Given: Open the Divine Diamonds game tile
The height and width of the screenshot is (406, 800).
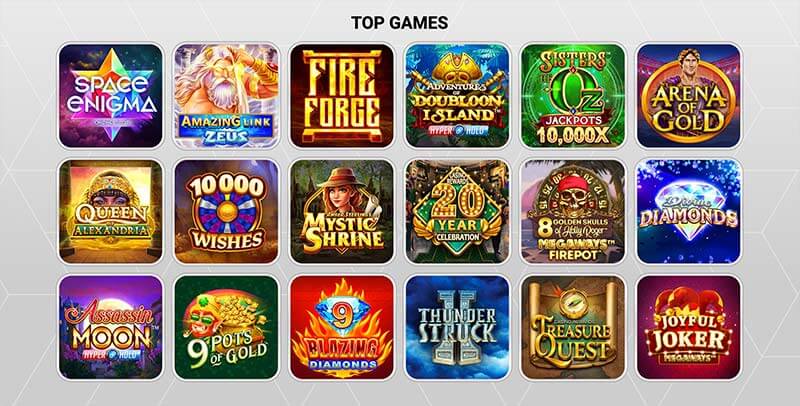Looking at the screenshot, I should pos(689,211).
